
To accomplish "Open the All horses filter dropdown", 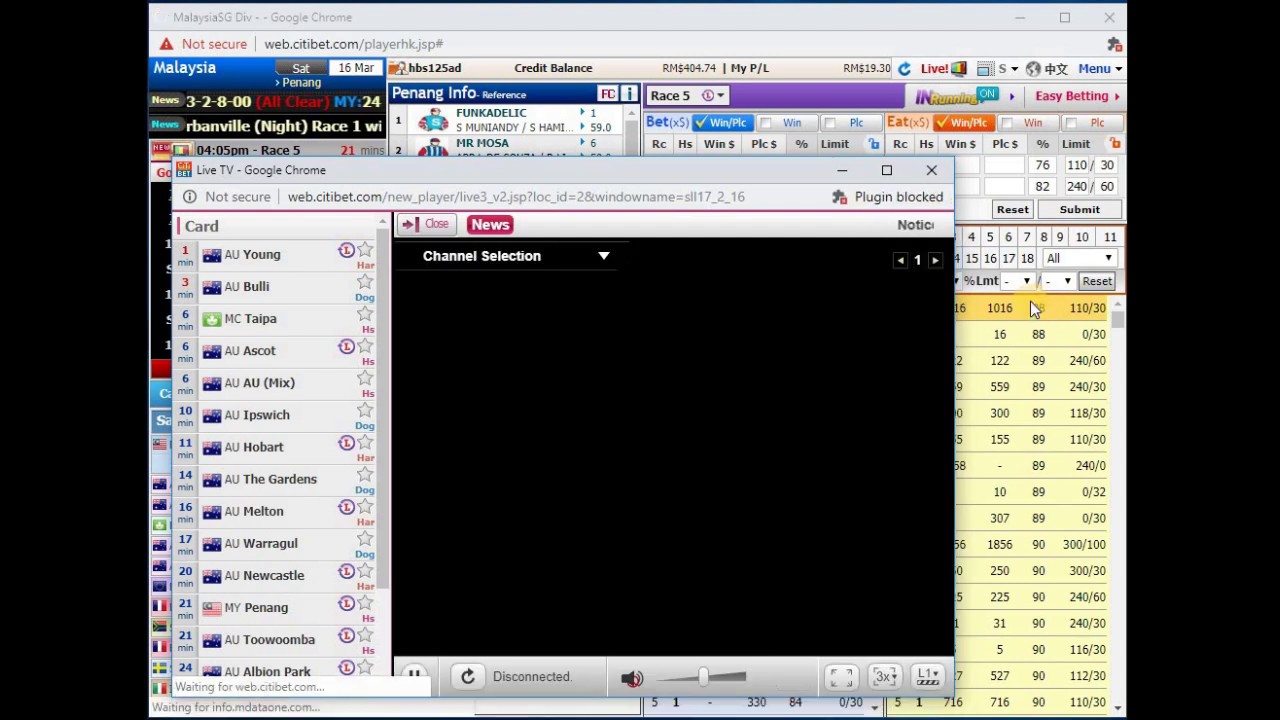I will pos(1079,259).
